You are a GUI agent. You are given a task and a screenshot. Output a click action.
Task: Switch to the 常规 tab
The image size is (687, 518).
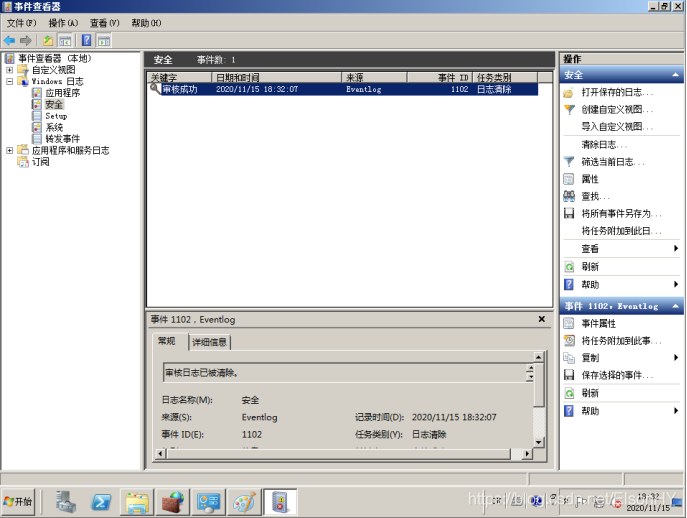(x=166, y=341)
